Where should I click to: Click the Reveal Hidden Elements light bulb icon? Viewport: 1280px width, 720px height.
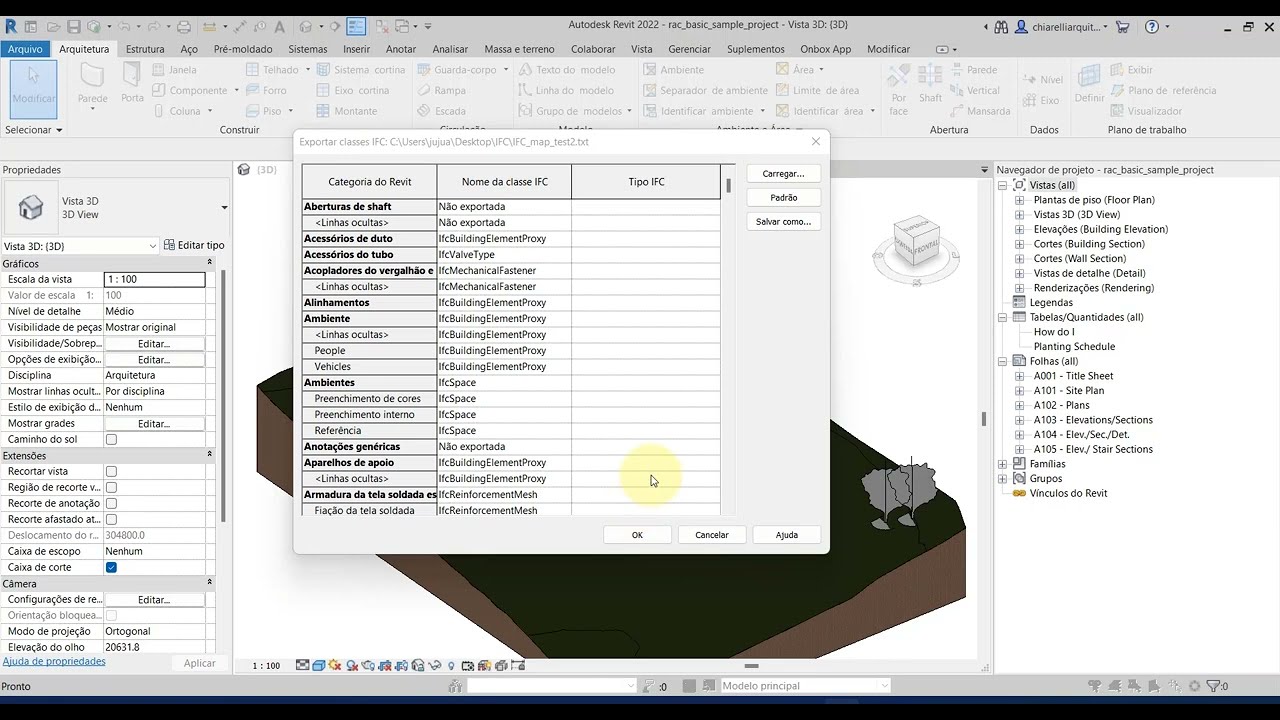point(451,666)
